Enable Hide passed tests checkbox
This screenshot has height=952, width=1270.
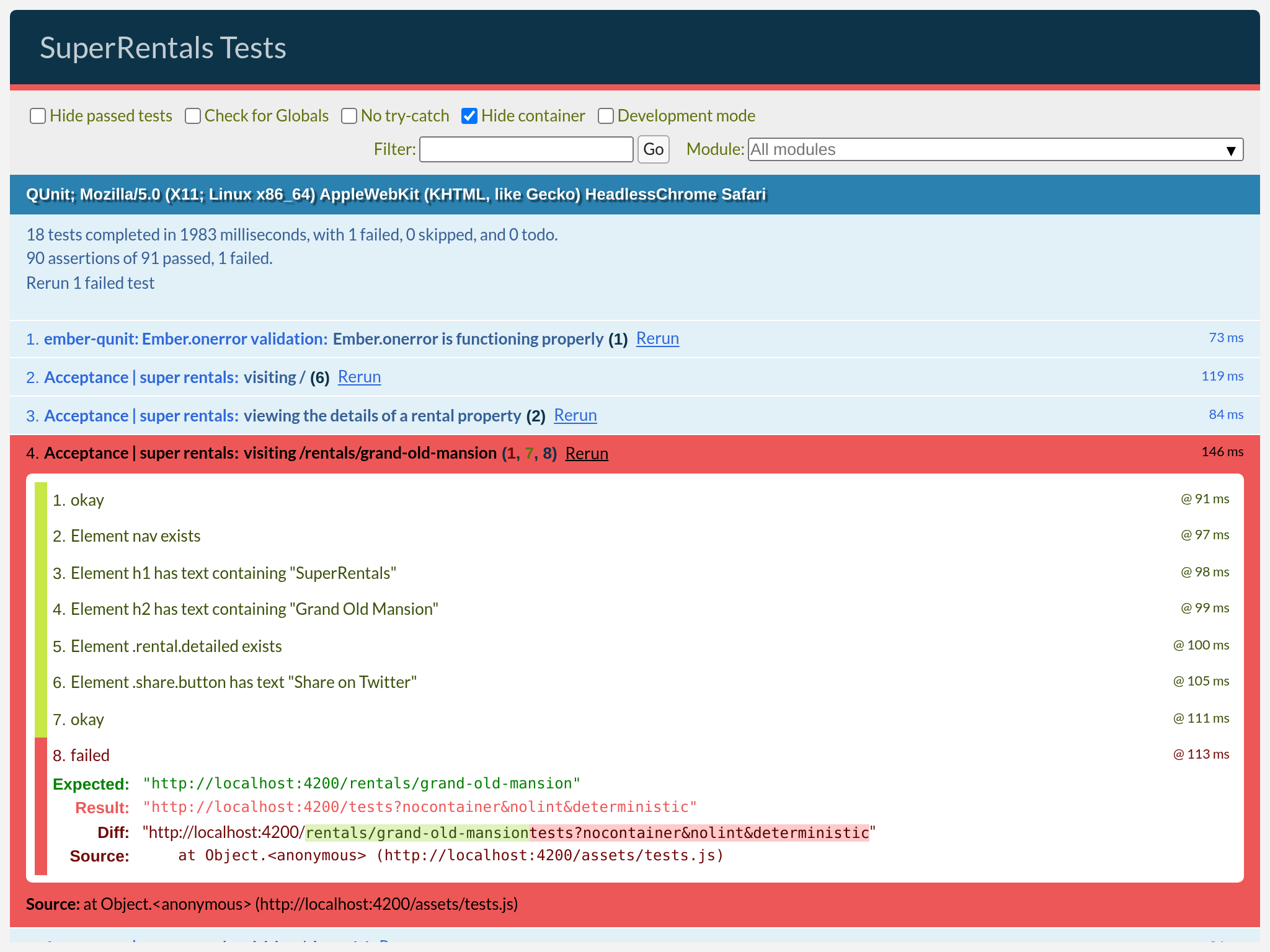[38, 116]
